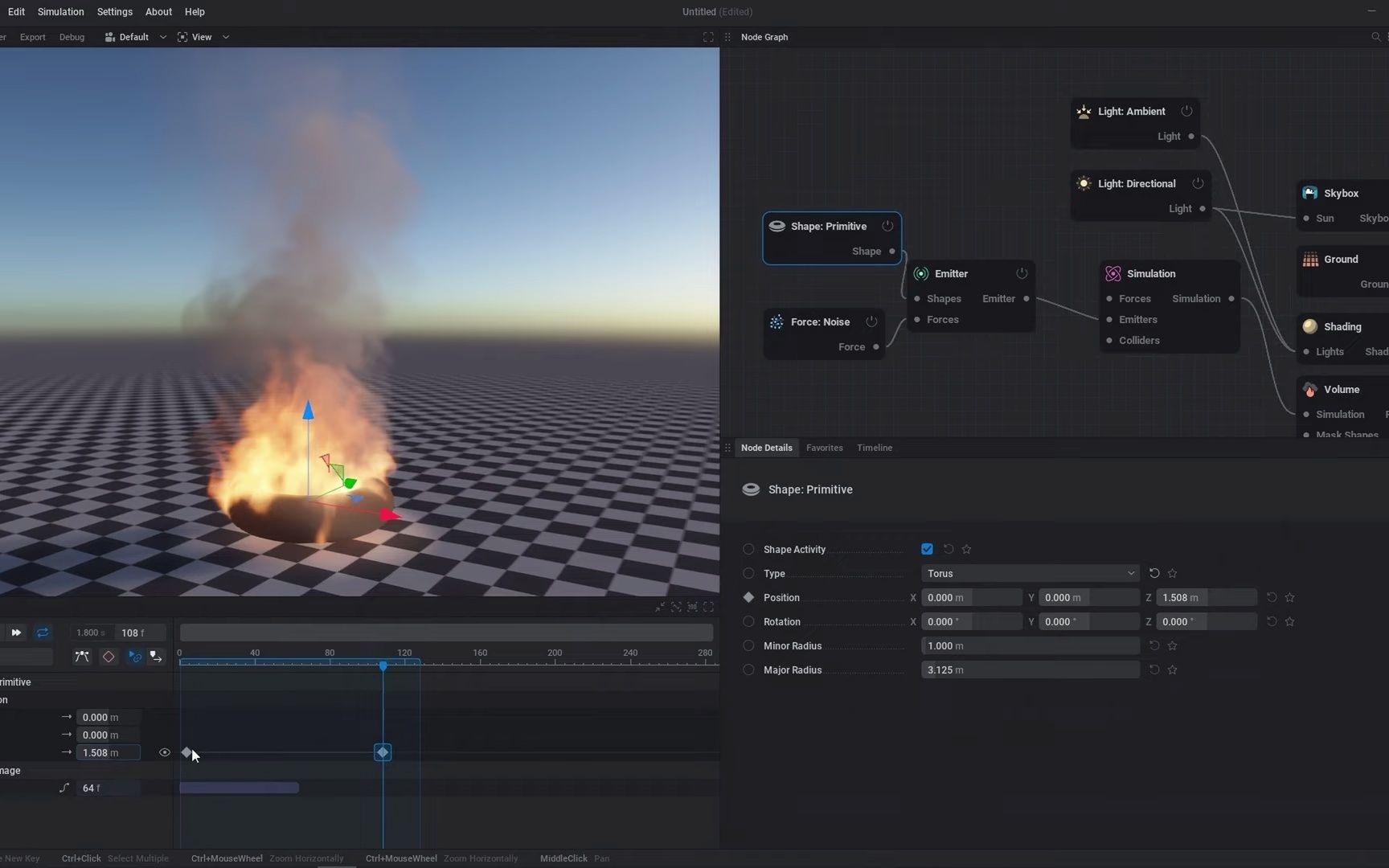Open the Type dropdown showing Torus
Image resolution: width=1389 pixels, height=868 pixels.
(1030, 573)
